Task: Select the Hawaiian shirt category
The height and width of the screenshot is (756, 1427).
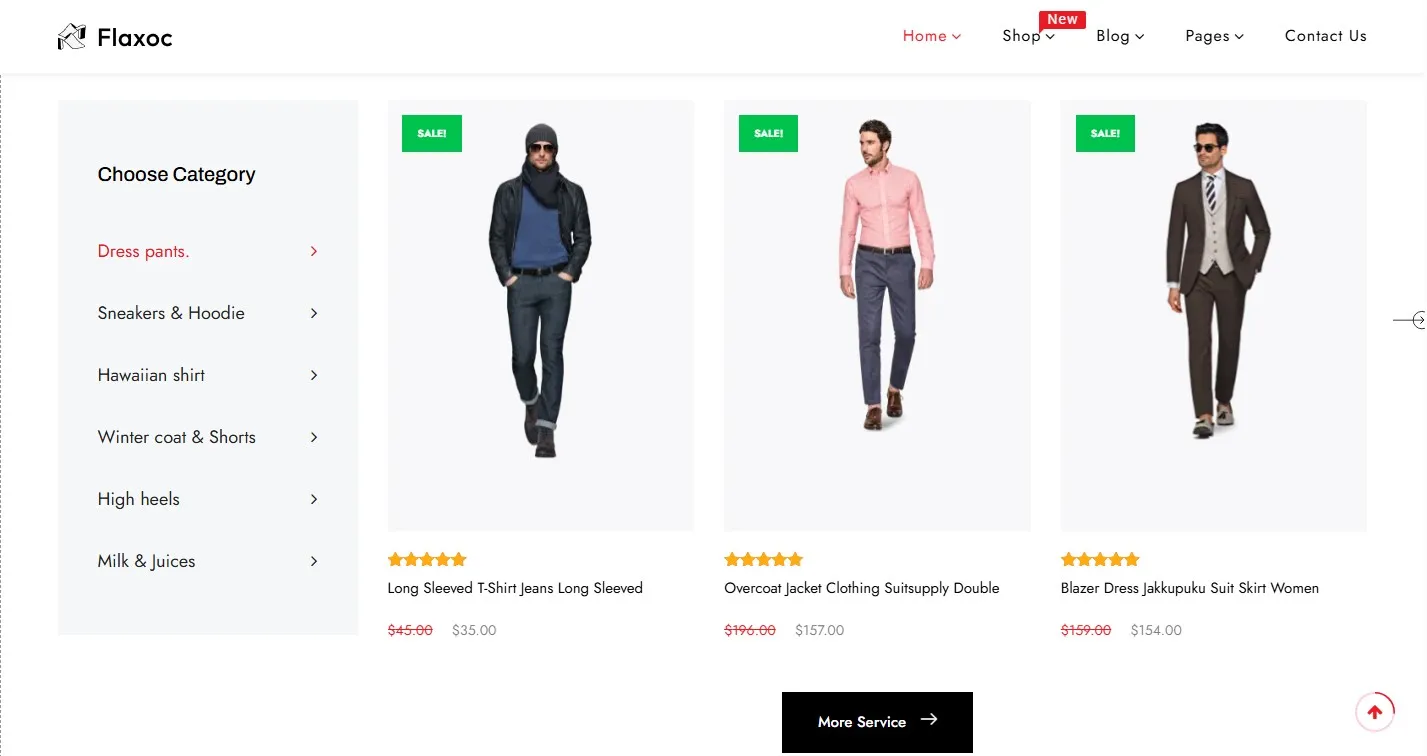Action: point(152,376)
